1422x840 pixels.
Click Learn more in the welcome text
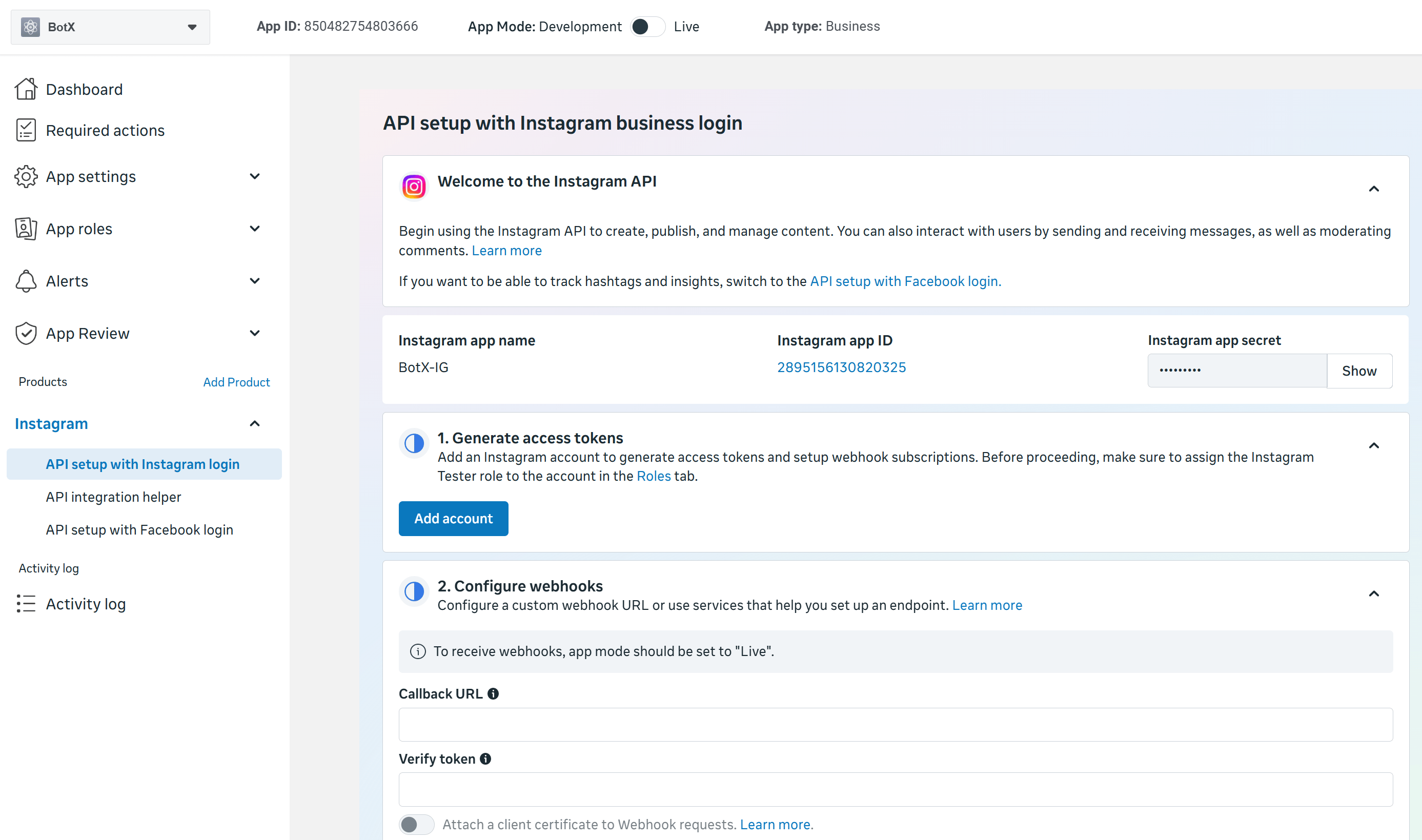click(506, 250)
